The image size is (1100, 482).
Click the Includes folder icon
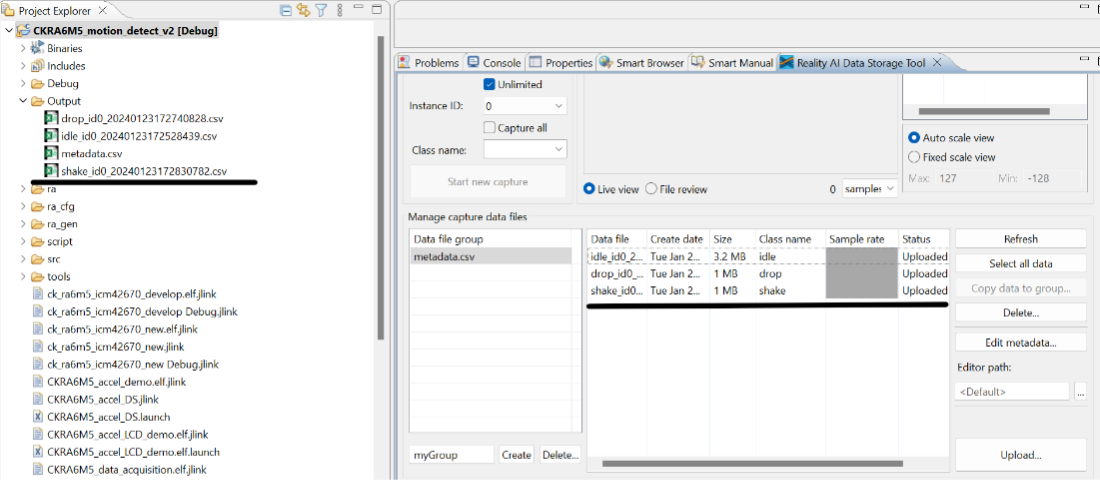tap(38, 66)
